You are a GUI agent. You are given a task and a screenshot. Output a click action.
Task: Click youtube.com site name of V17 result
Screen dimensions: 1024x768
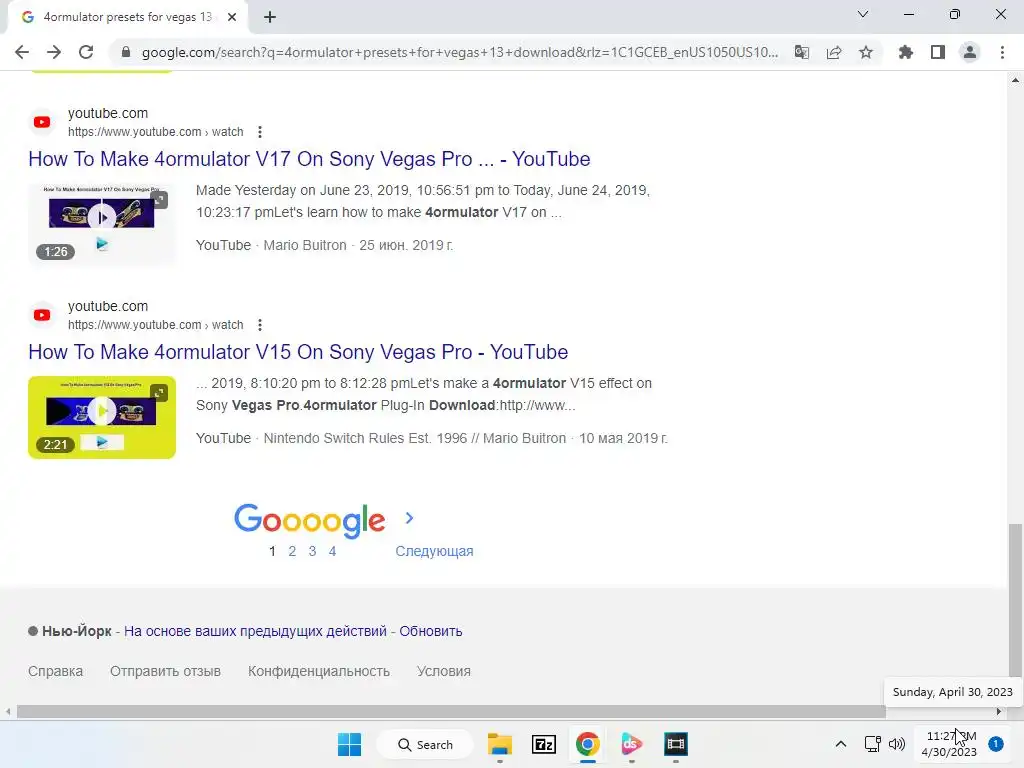(108, 113)
